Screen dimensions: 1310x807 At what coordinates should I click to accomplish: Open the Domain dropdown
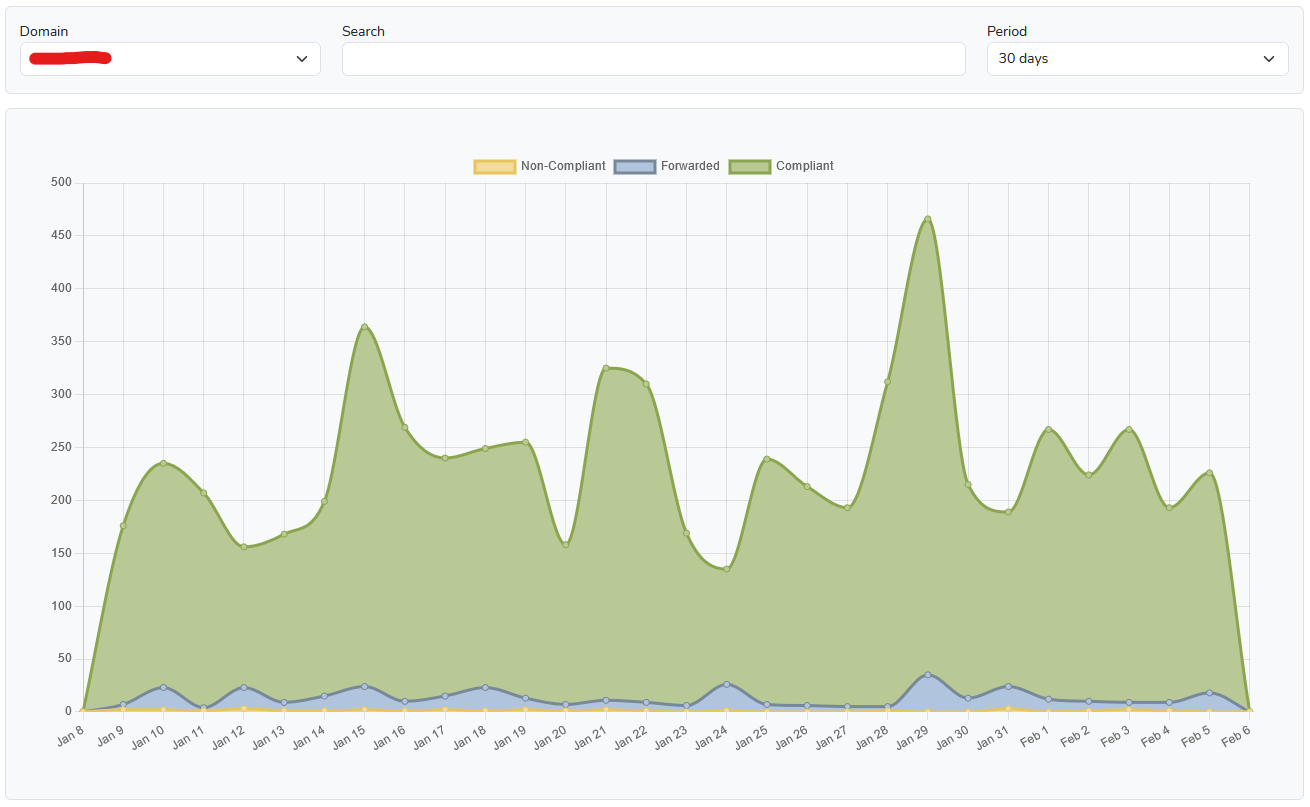[x=170, y=59]
